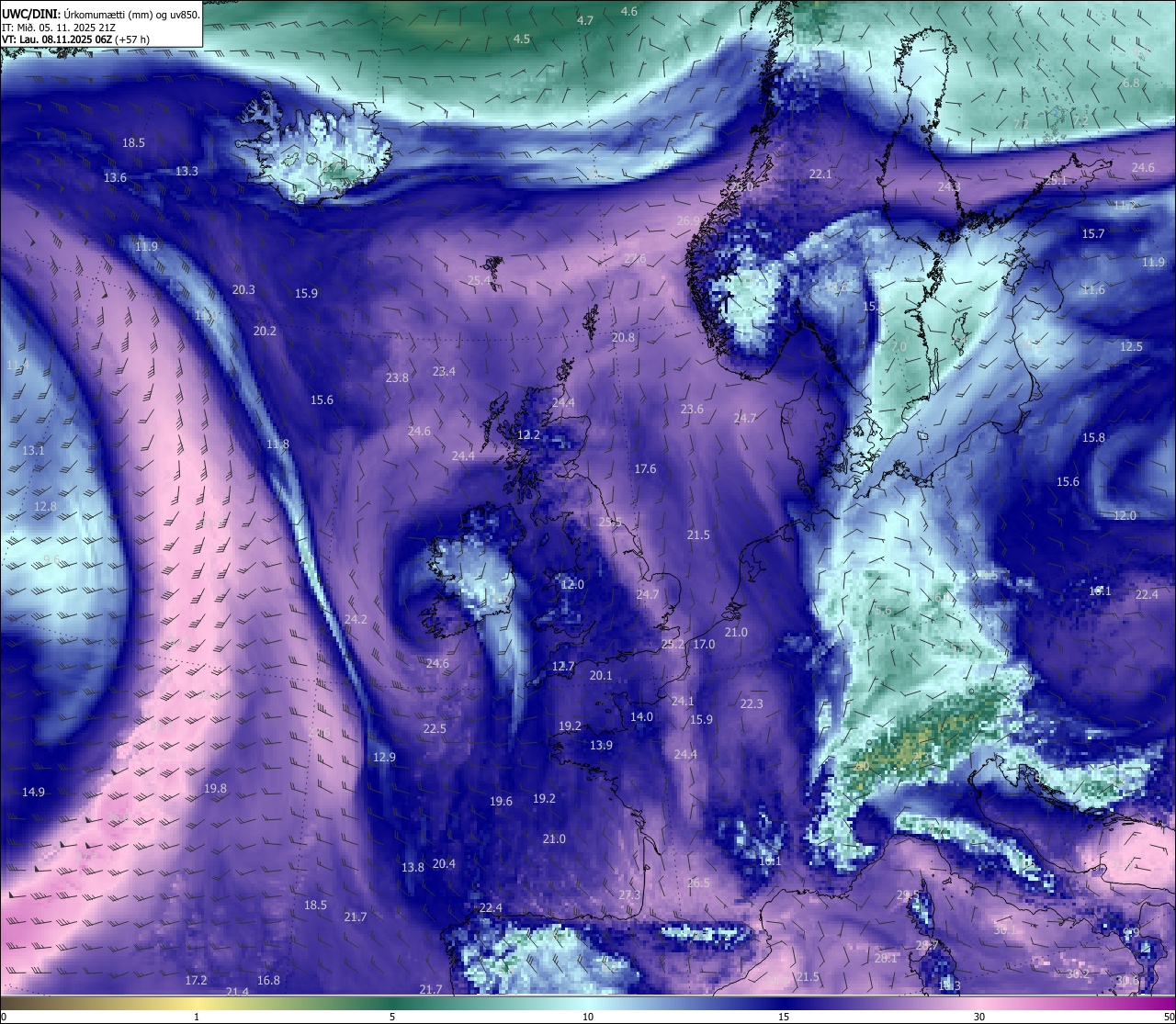Click the precipitation value 12.9

pyautogui.click(x=384, y=757)
